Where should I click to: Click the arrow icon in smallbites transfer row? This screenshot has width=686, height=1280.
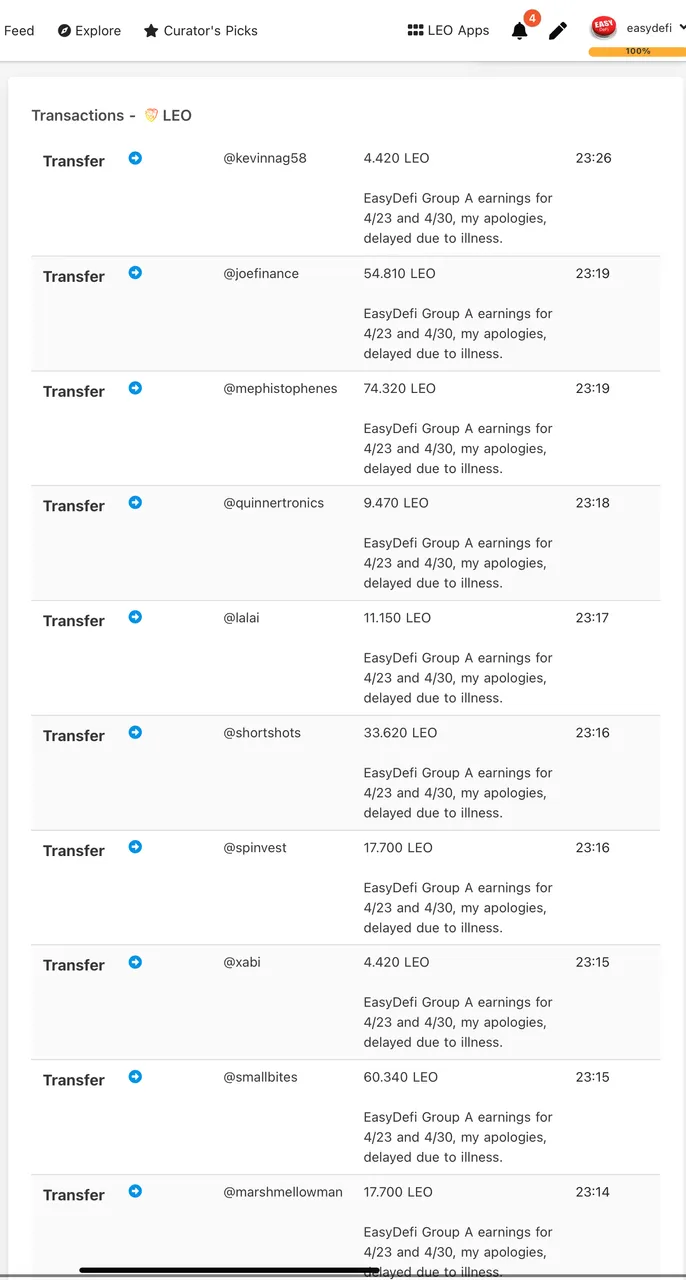coord(135,1077)
